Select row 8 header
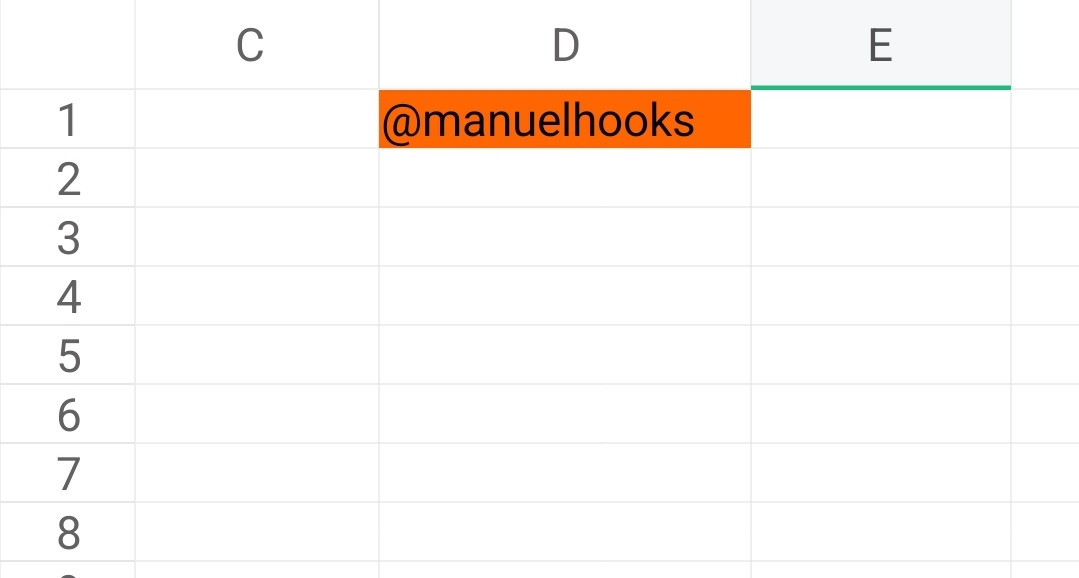The image size is (1079, 578). tap(67, 533)
